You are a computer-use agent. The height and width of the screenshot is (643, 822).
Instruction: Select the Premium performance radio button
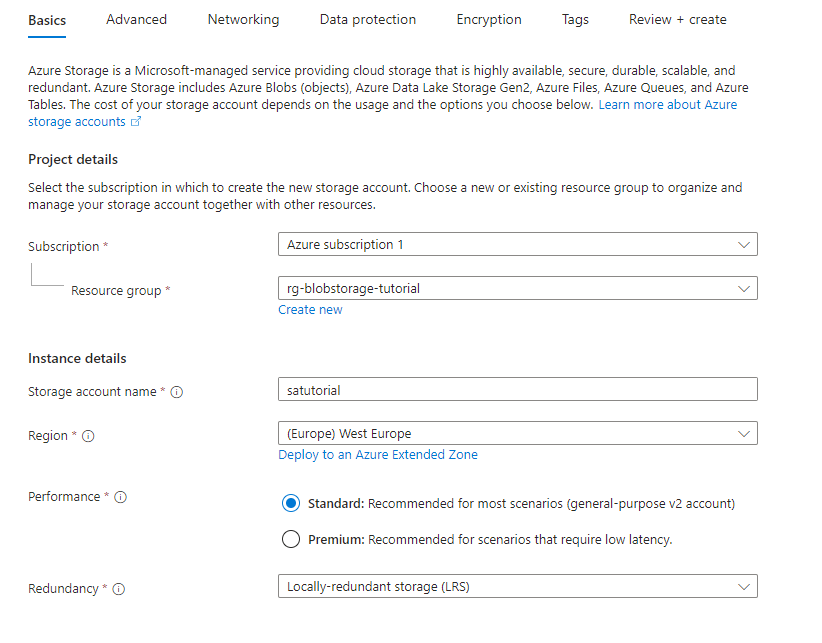pos(291,539)
